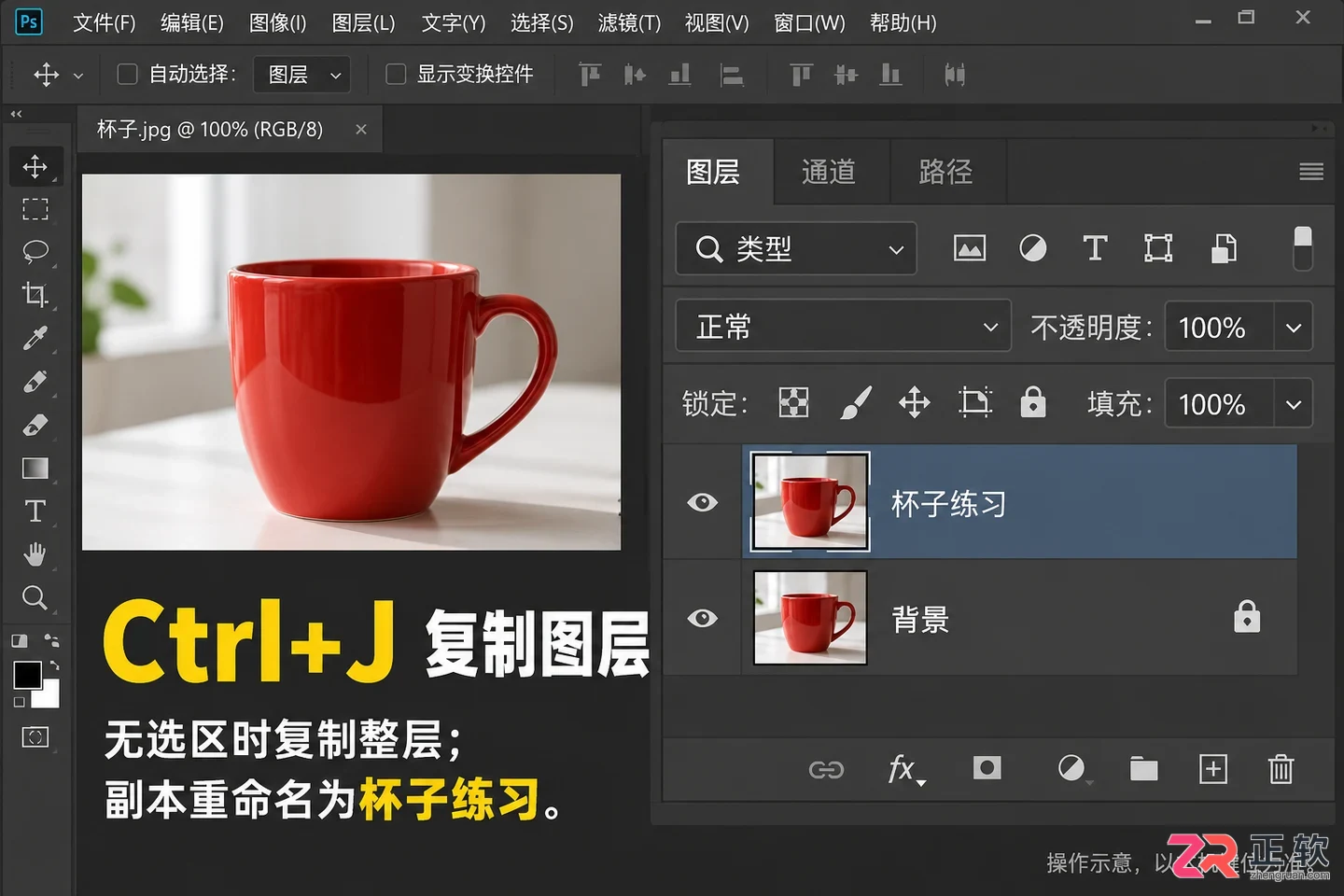This screenshot has width=1344, height=896.
Task: Enable the 显示变换控件 checkbox
Action: click(x=396, y=74)
